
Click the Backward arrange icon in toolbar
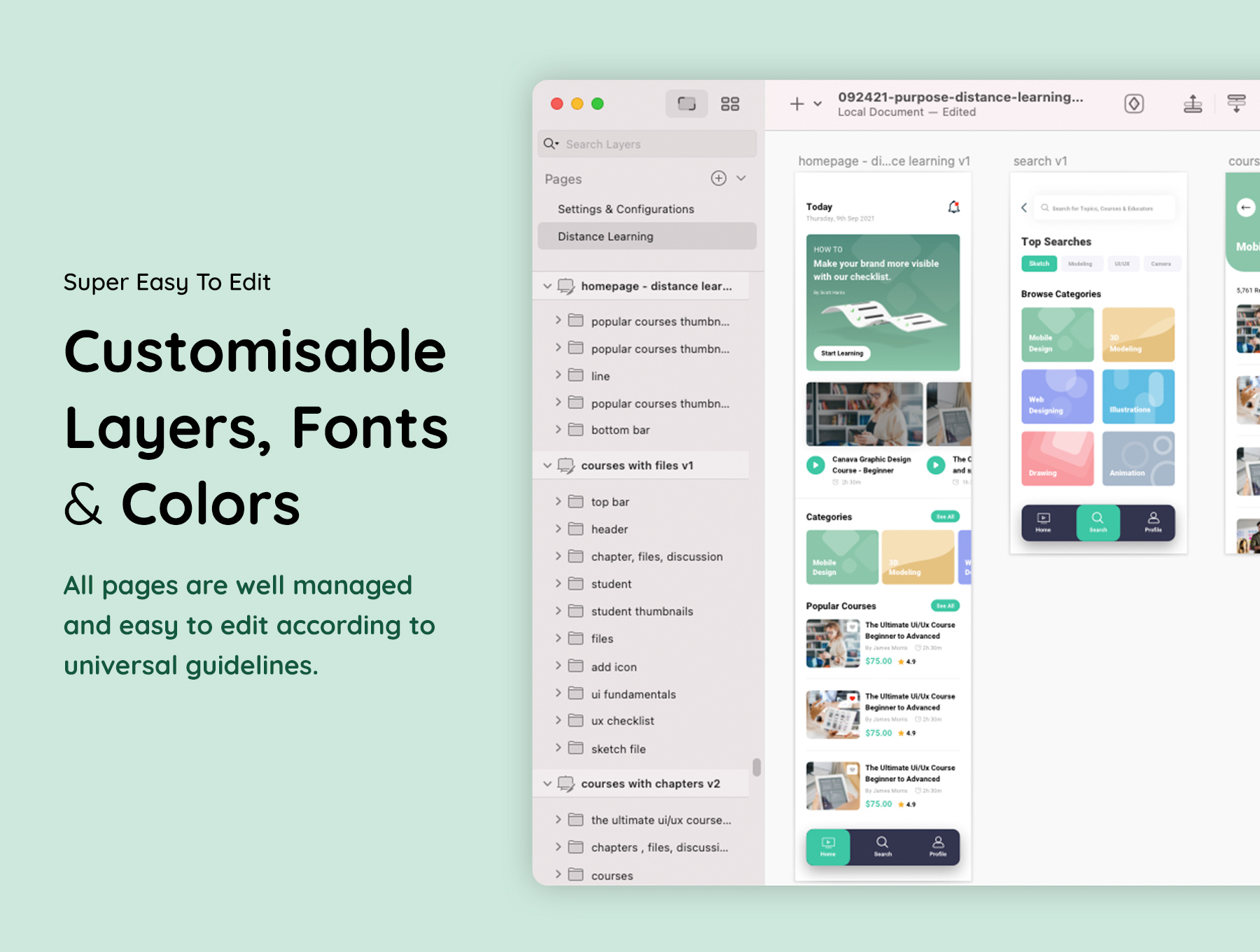pyautogui.click(x=1236, y=104)
